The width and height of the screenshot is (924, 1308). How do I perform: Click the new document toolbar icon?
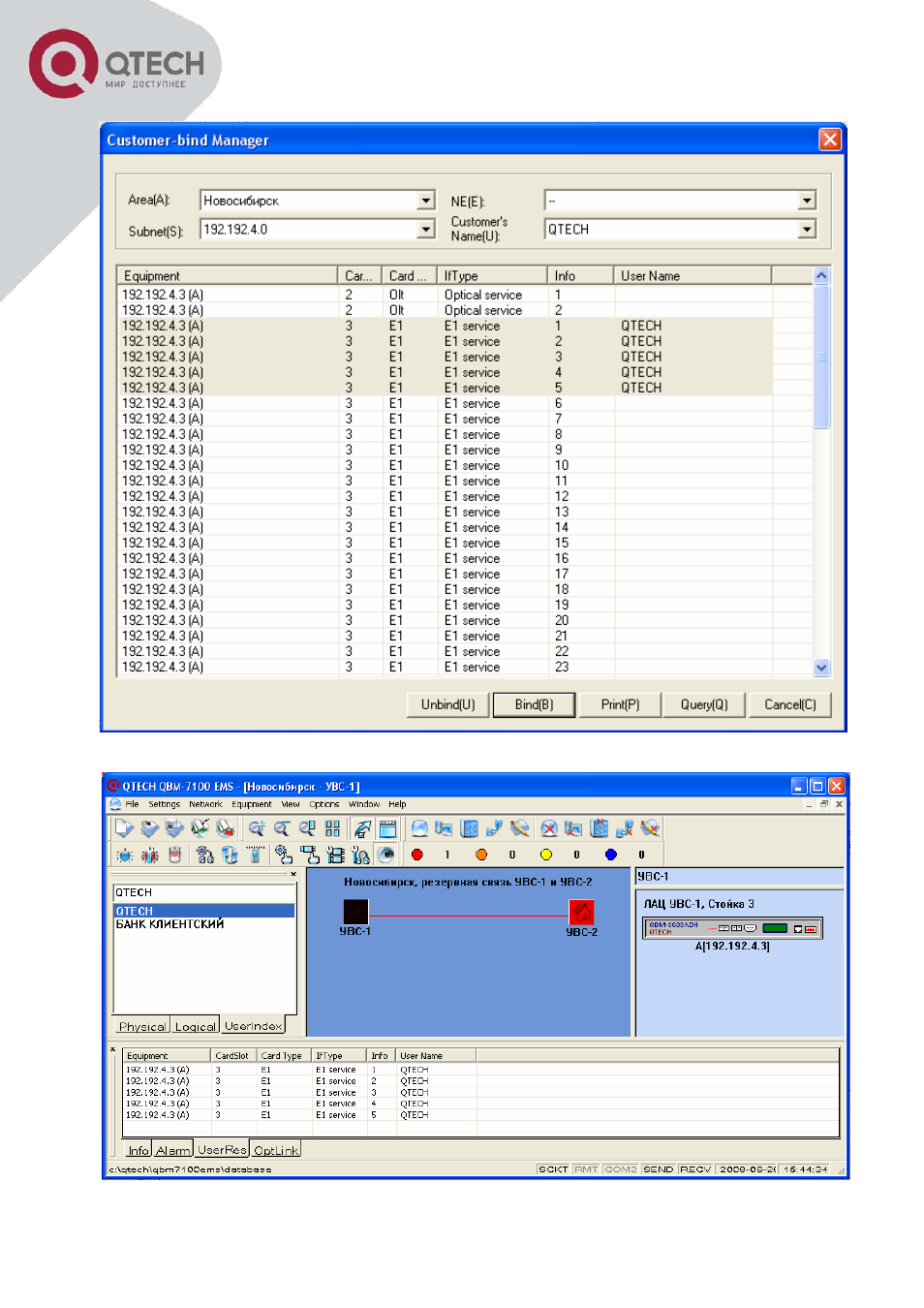[124, 828]
